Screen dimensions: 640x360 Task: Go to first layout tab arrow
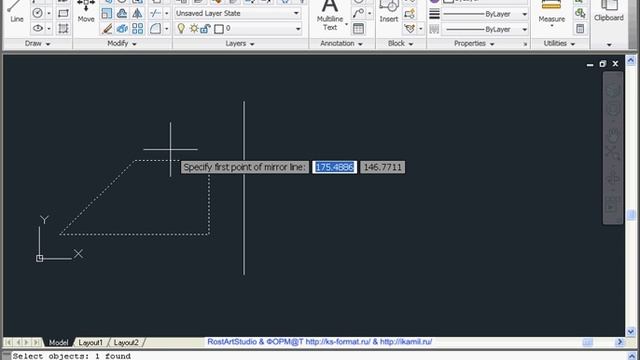point(8,342)
